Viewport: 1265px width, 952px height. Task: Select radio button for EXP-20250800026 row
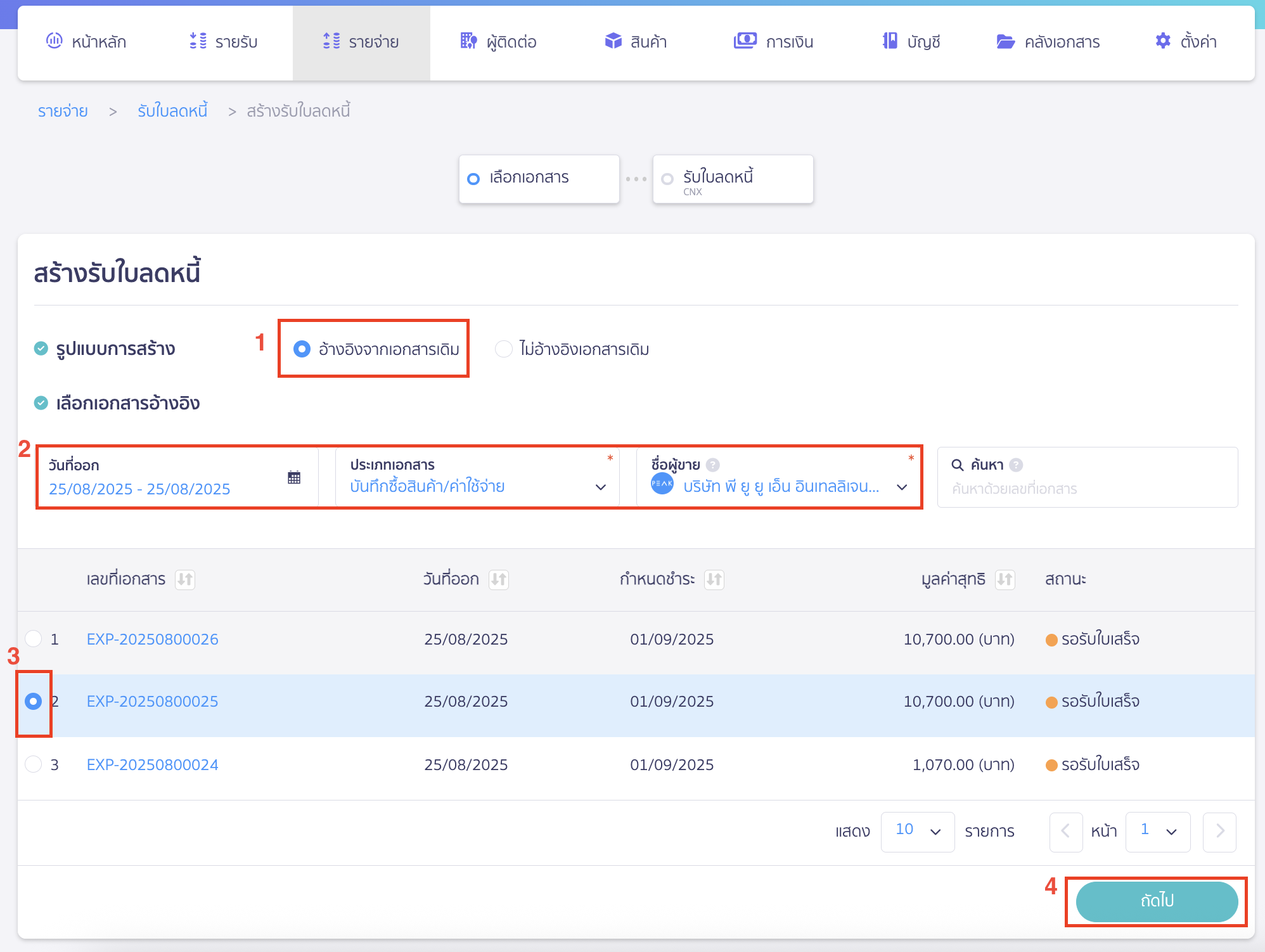coord(33,639)
